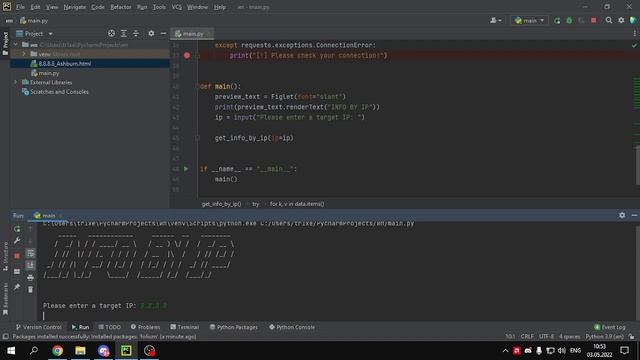Toggle scroll to end in Run console
Viewport: 640px width, 360px height.
[30, 266]
